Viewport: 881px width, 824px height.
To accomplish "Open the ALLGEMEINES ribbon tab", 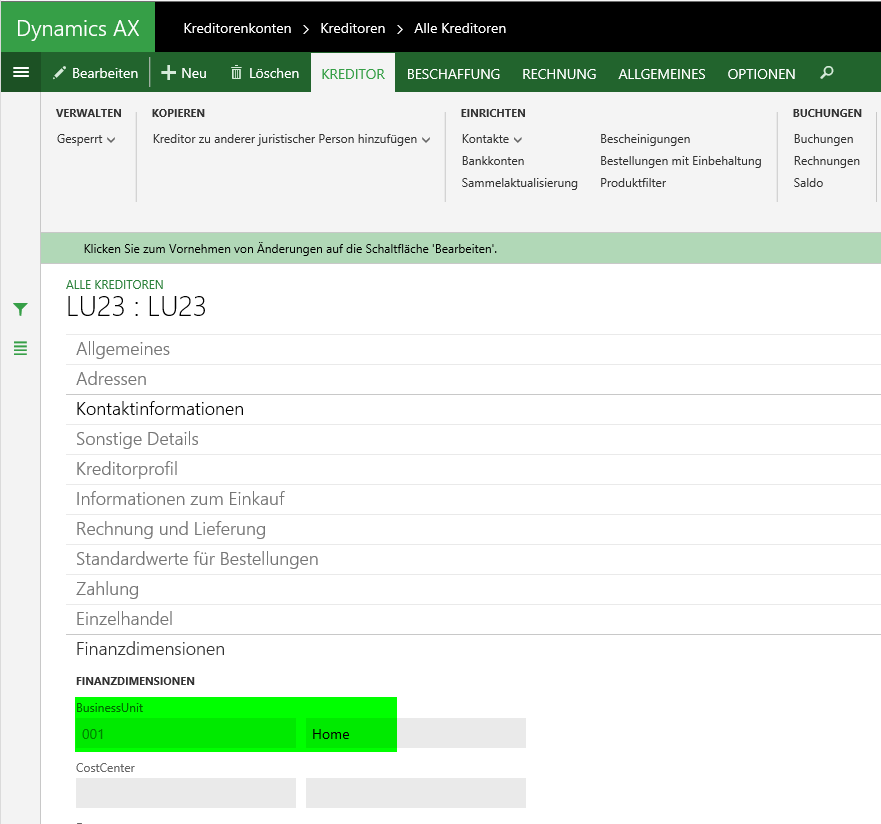I will click(x=661, y=74).
